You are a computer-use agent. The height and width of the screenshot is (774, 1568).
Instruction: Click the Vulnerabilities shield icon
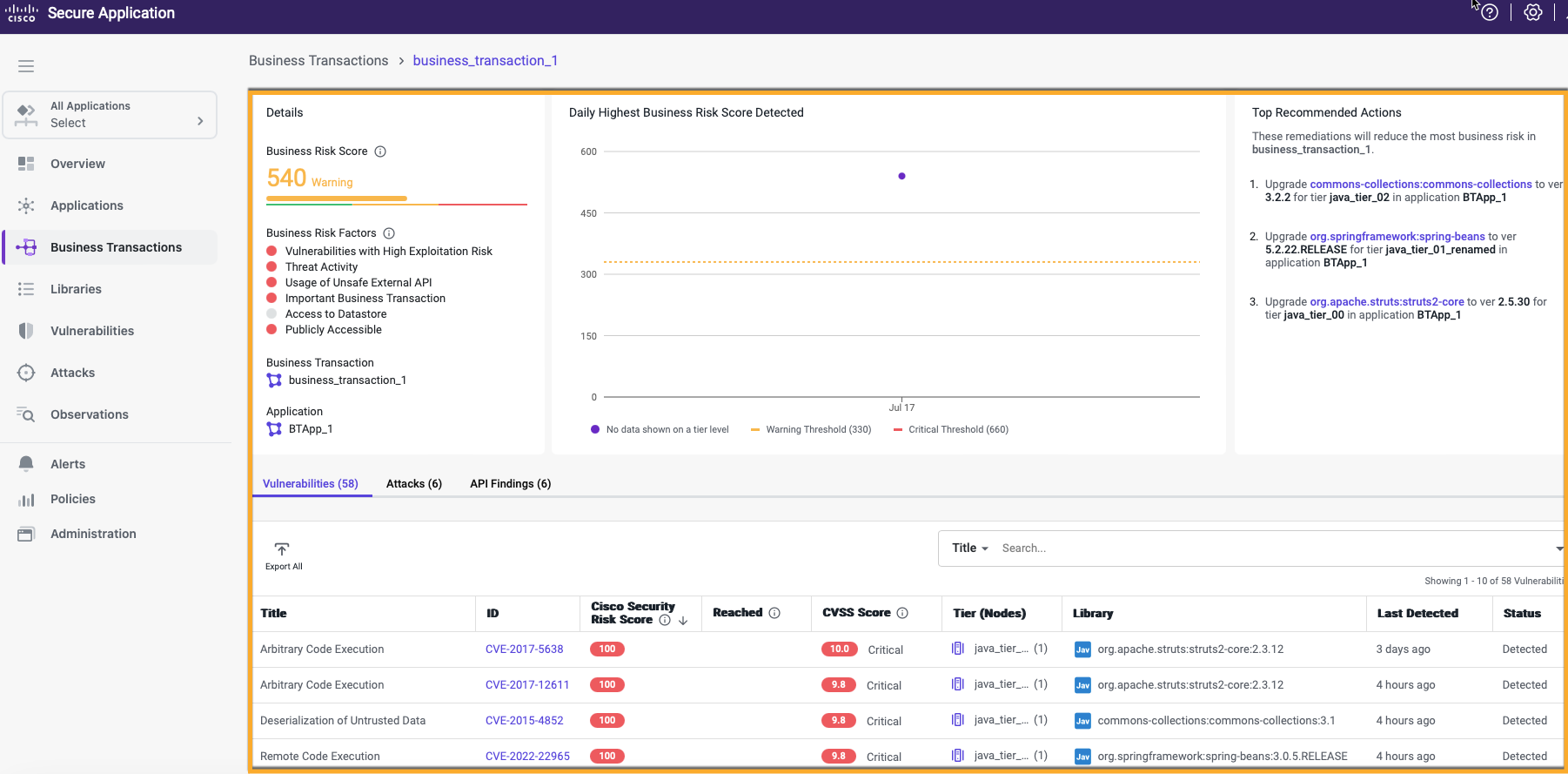pyautogui.click(x=26, y=331)
